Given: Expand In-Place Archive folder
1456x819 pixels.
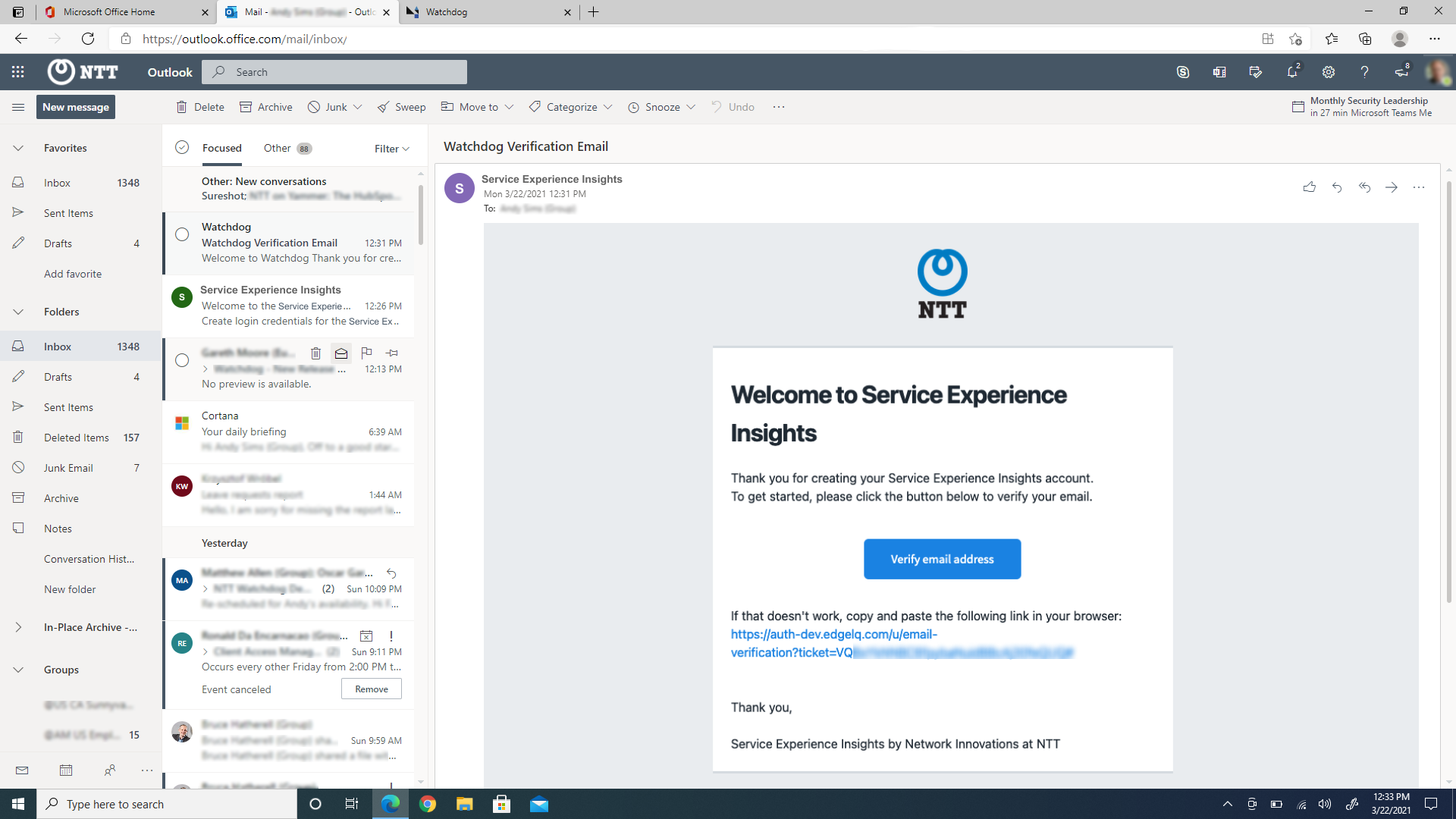Looking at the screenshot, I should 18,627.
